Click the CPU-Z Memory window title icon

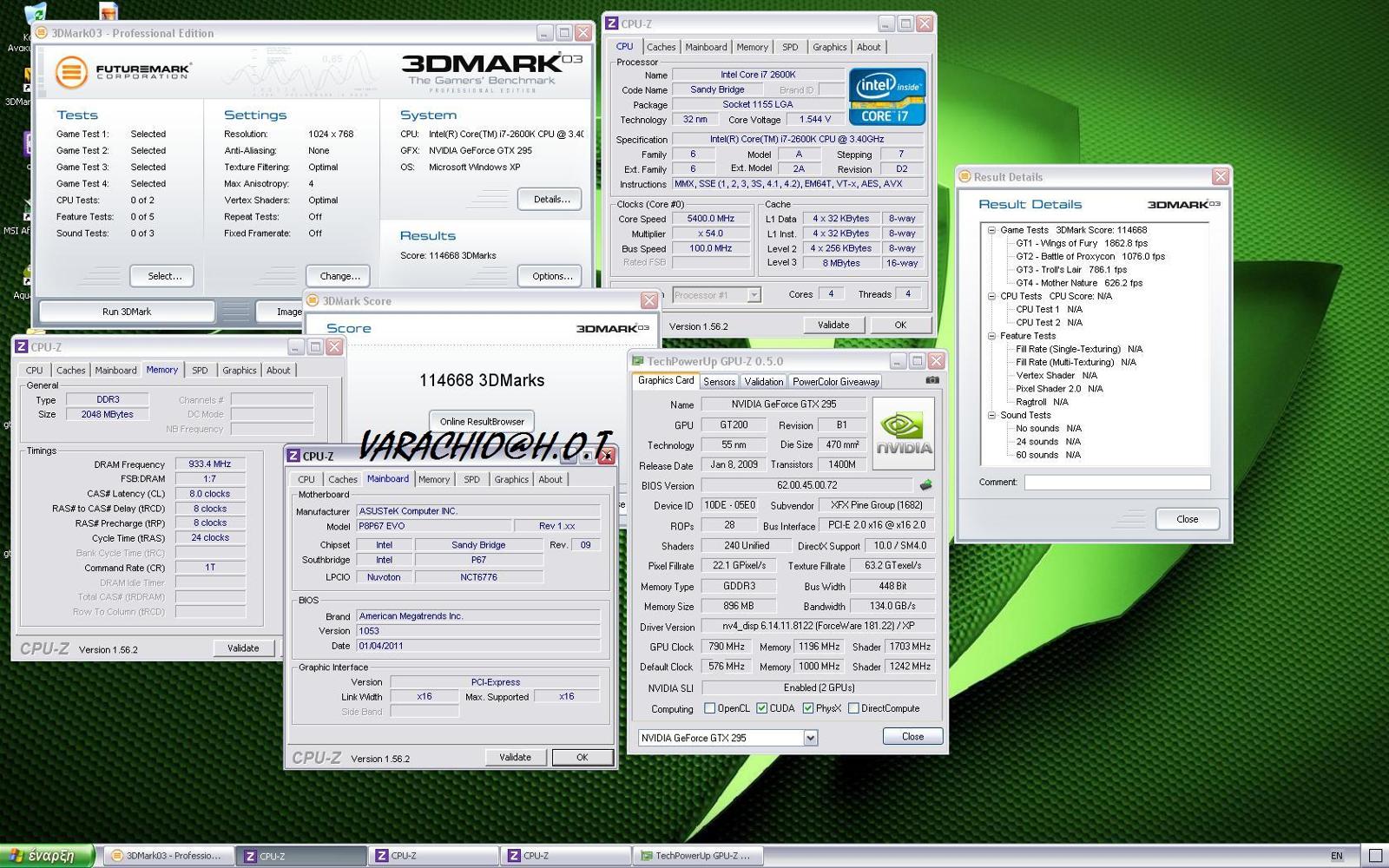pos(22,346)
